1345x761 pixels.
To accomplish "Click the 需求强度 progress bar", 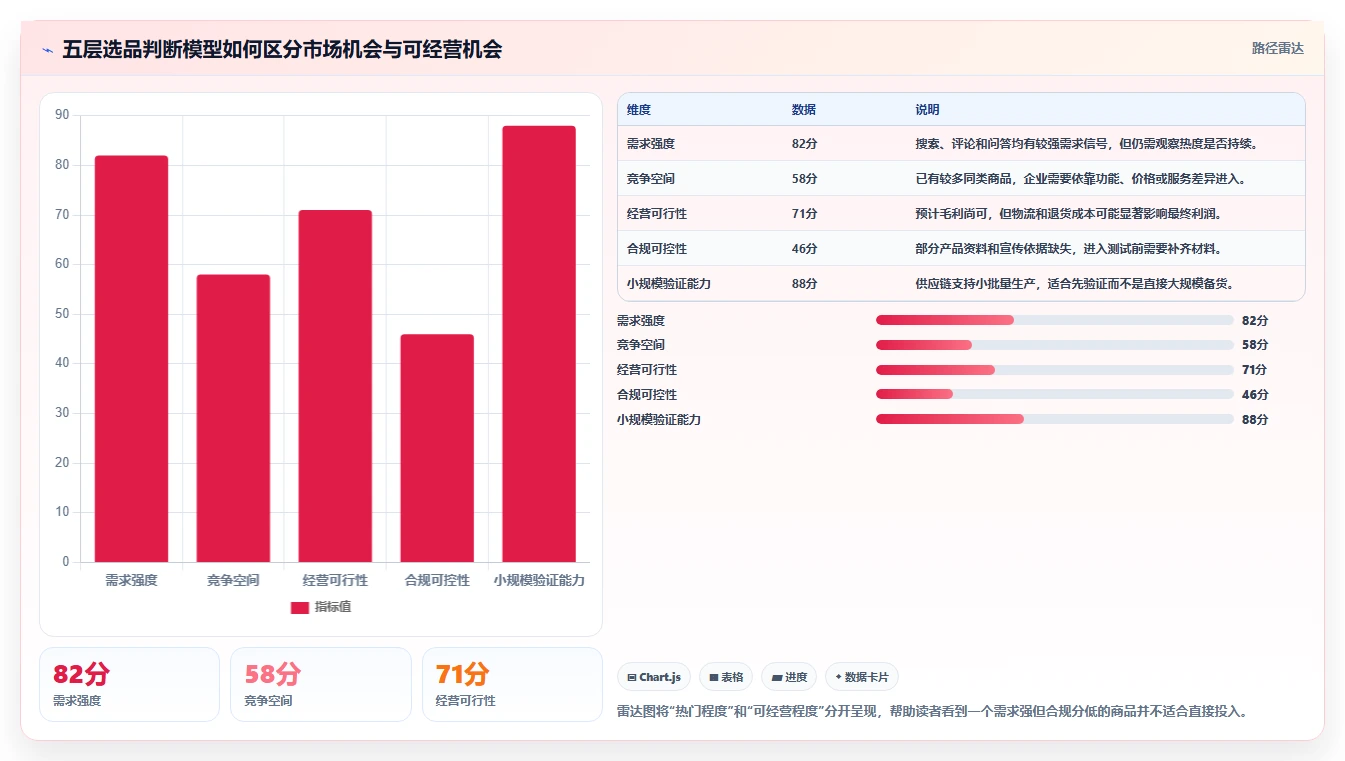I will pos(1054,320).
